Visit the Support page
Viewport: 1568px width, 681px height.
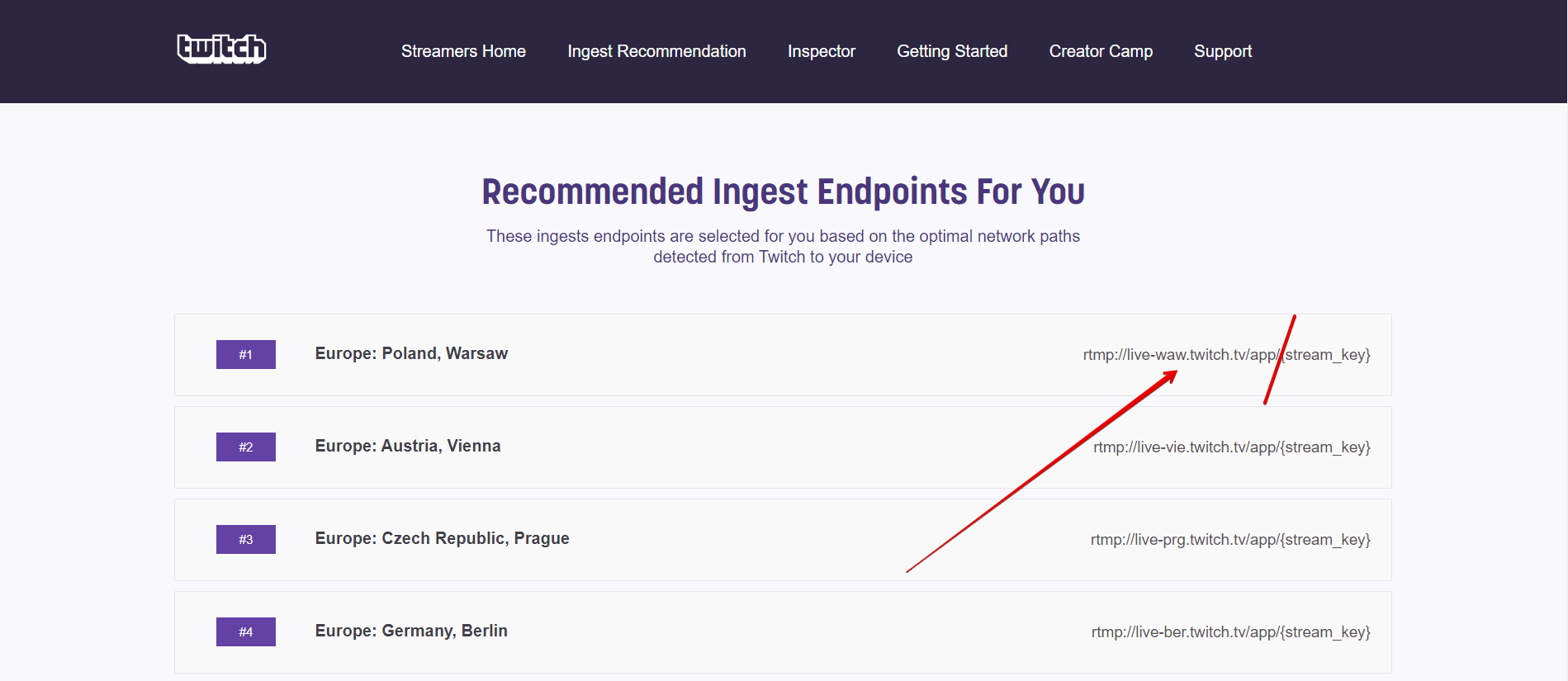click(1223, 51)
